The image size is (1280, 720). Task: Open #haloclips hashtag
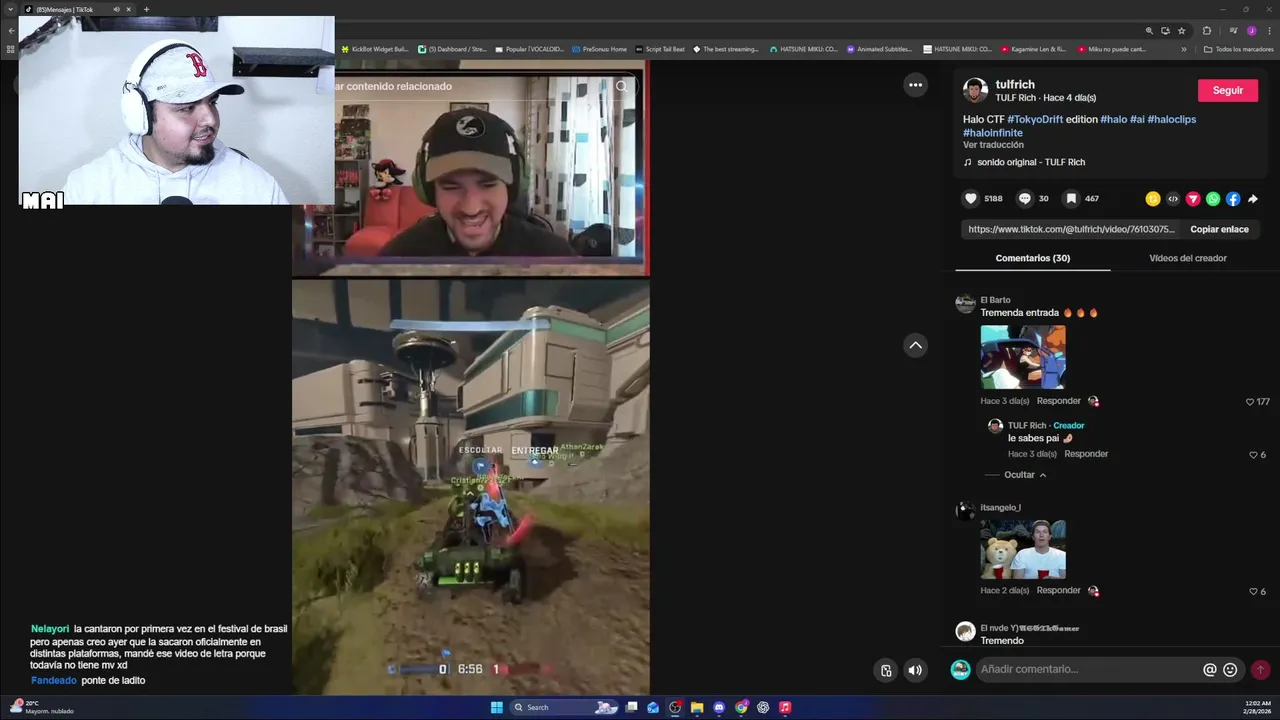1172,119
